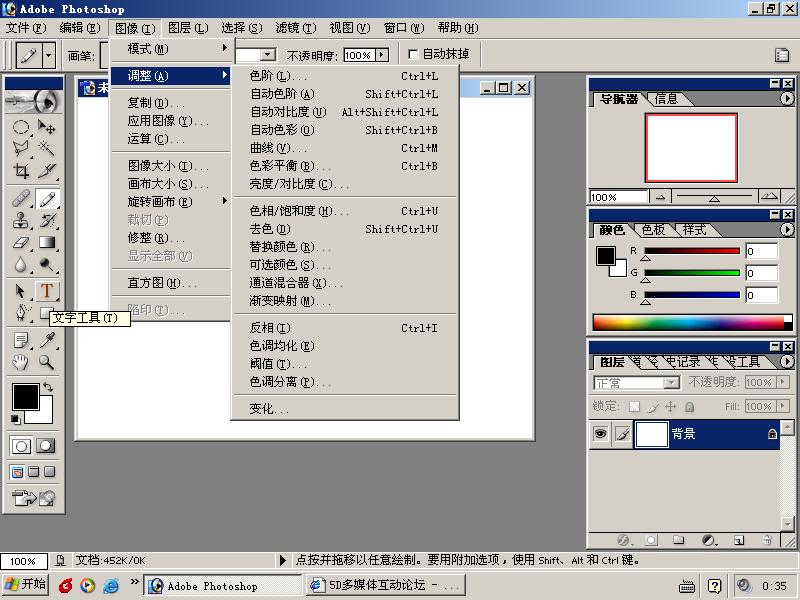
Task: Toggle lock image pixels brush icon
Action: point(653,407)
